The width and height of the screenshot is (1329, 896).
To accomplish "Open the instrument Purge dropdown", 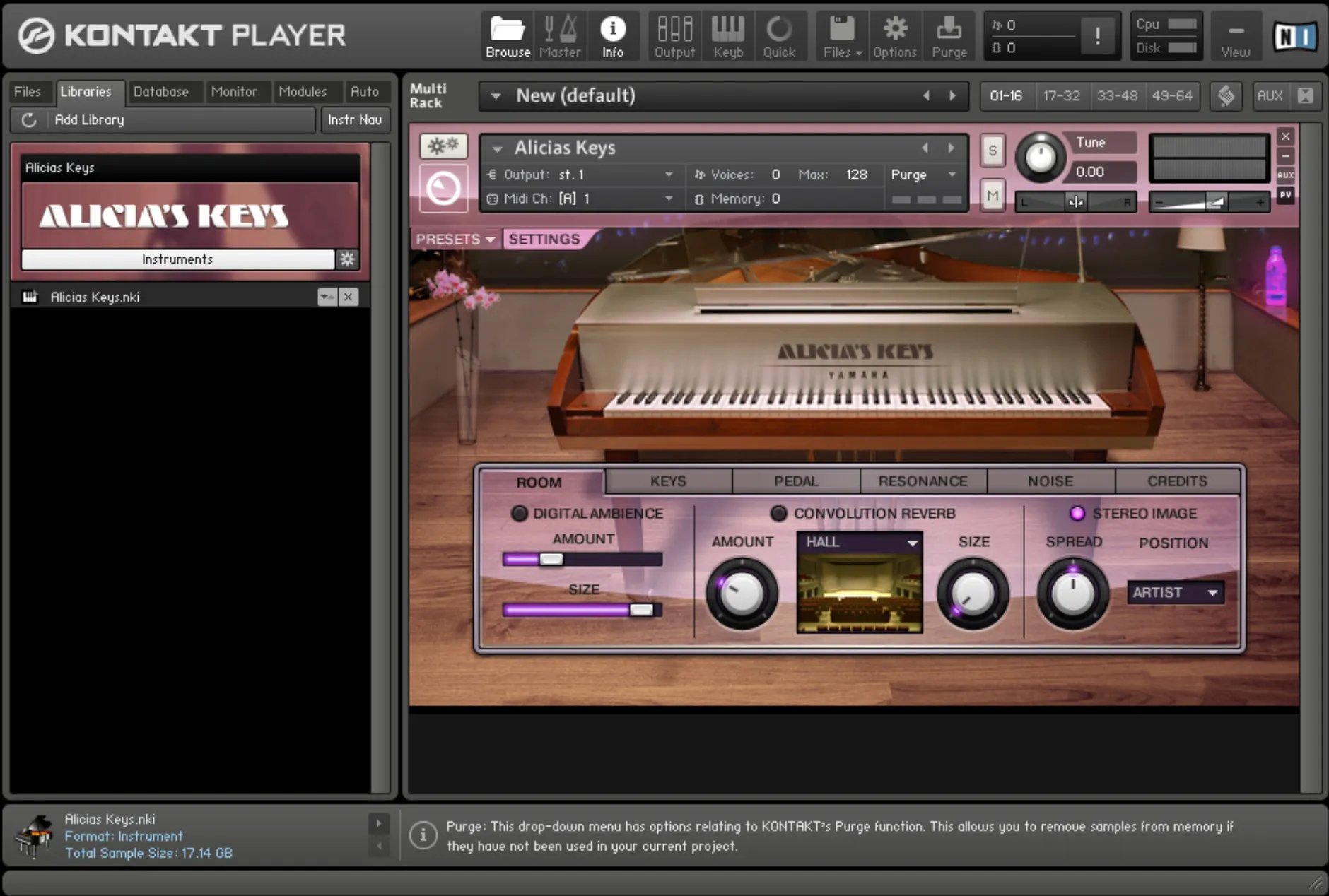I will tap(923, 175).
